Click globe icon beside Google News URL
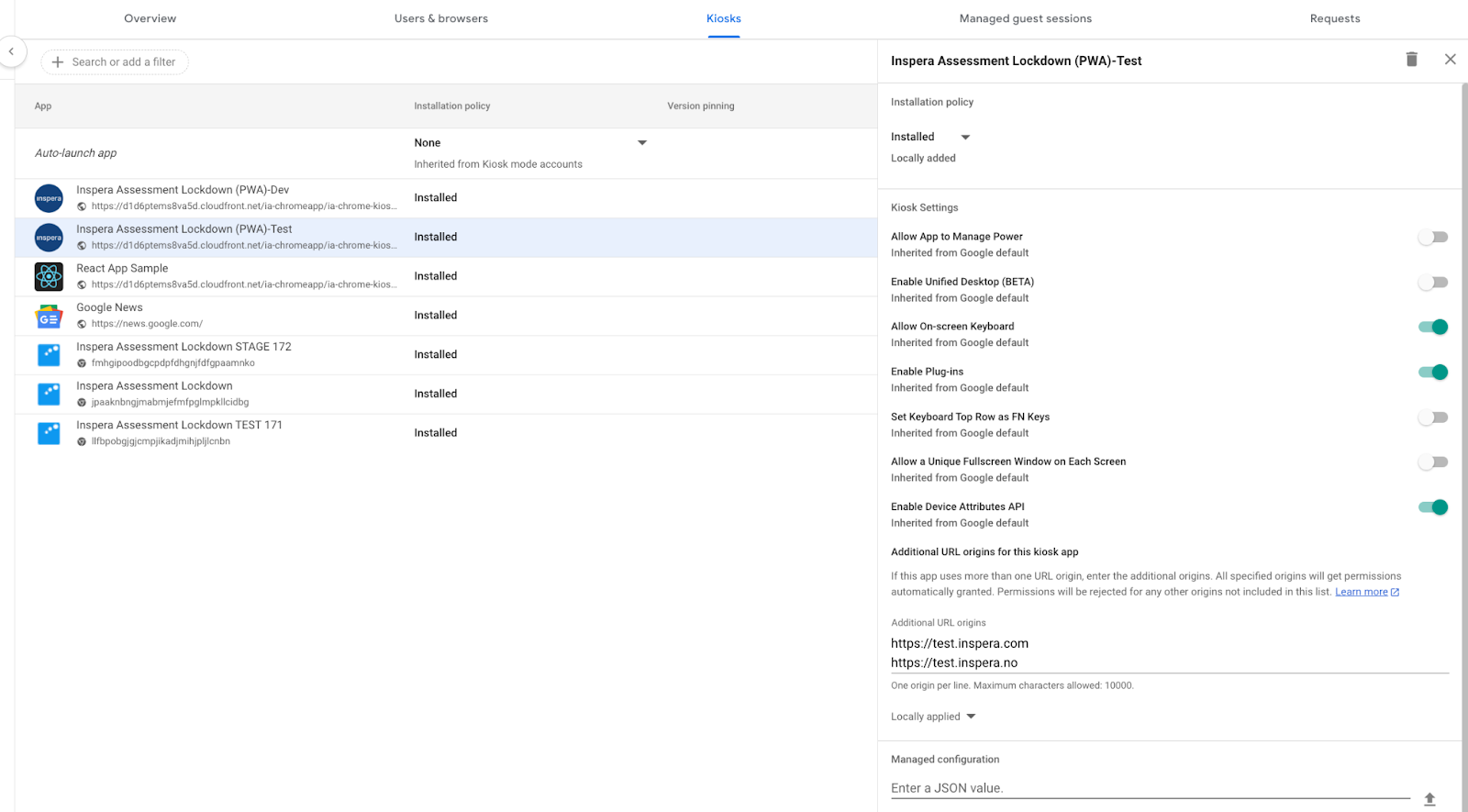The image size is (1468, 812). point(82,324)
